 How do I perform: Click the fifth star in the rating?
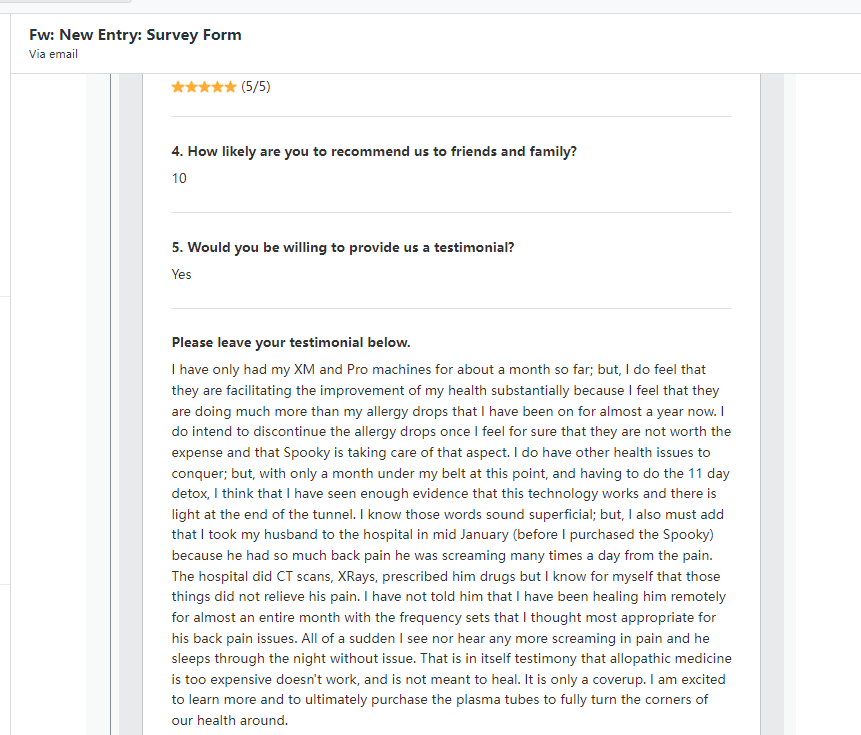click(x=231, y=87)
